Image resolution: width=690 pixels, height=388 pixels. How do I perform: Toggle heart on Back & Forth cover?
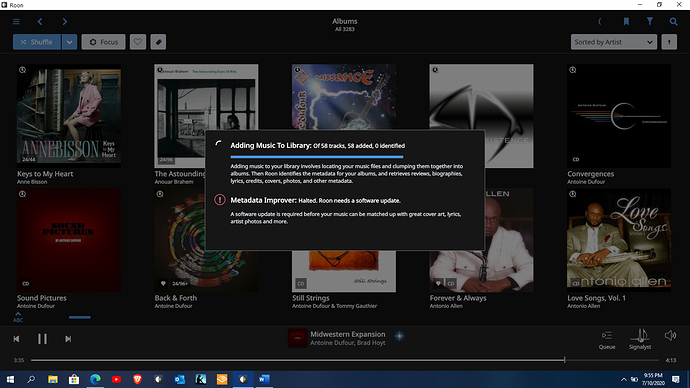[x=163, y=283]
